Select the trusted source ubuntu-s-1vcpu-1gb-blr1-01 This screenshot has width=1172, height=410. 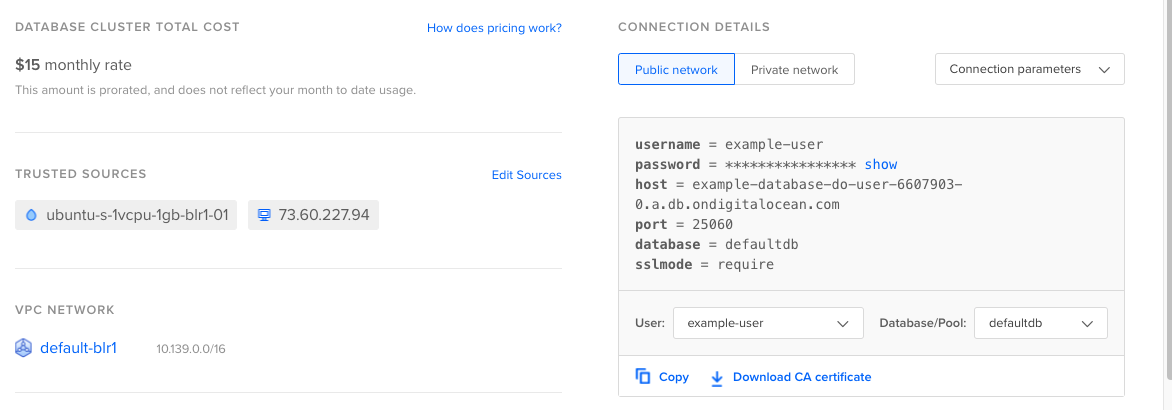(126, 215)
